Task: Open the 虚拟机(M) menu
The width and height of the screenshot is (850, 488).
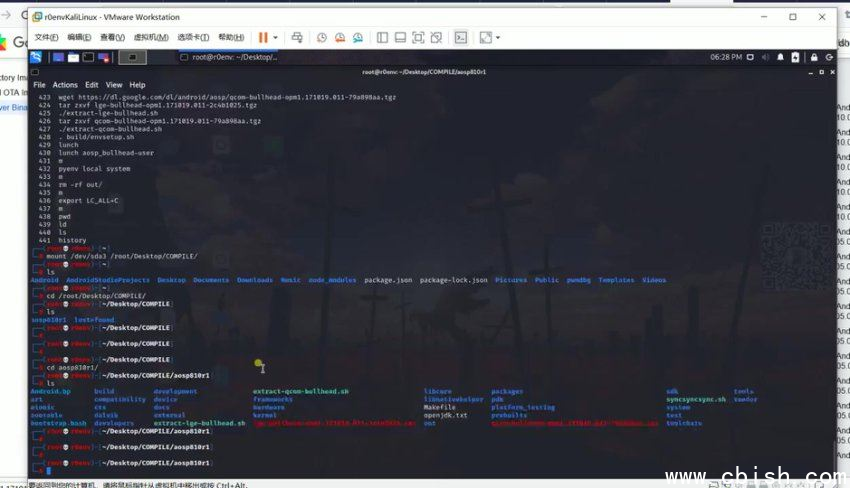Action: click(x=148, y=37)
